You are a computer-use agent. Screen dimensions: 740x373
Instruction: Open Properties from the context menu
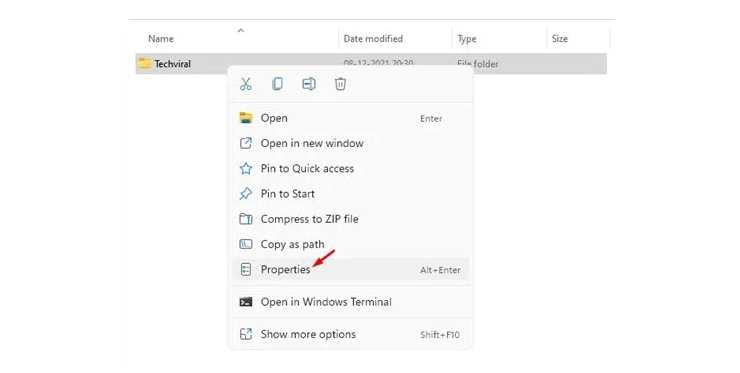[350, 270]
